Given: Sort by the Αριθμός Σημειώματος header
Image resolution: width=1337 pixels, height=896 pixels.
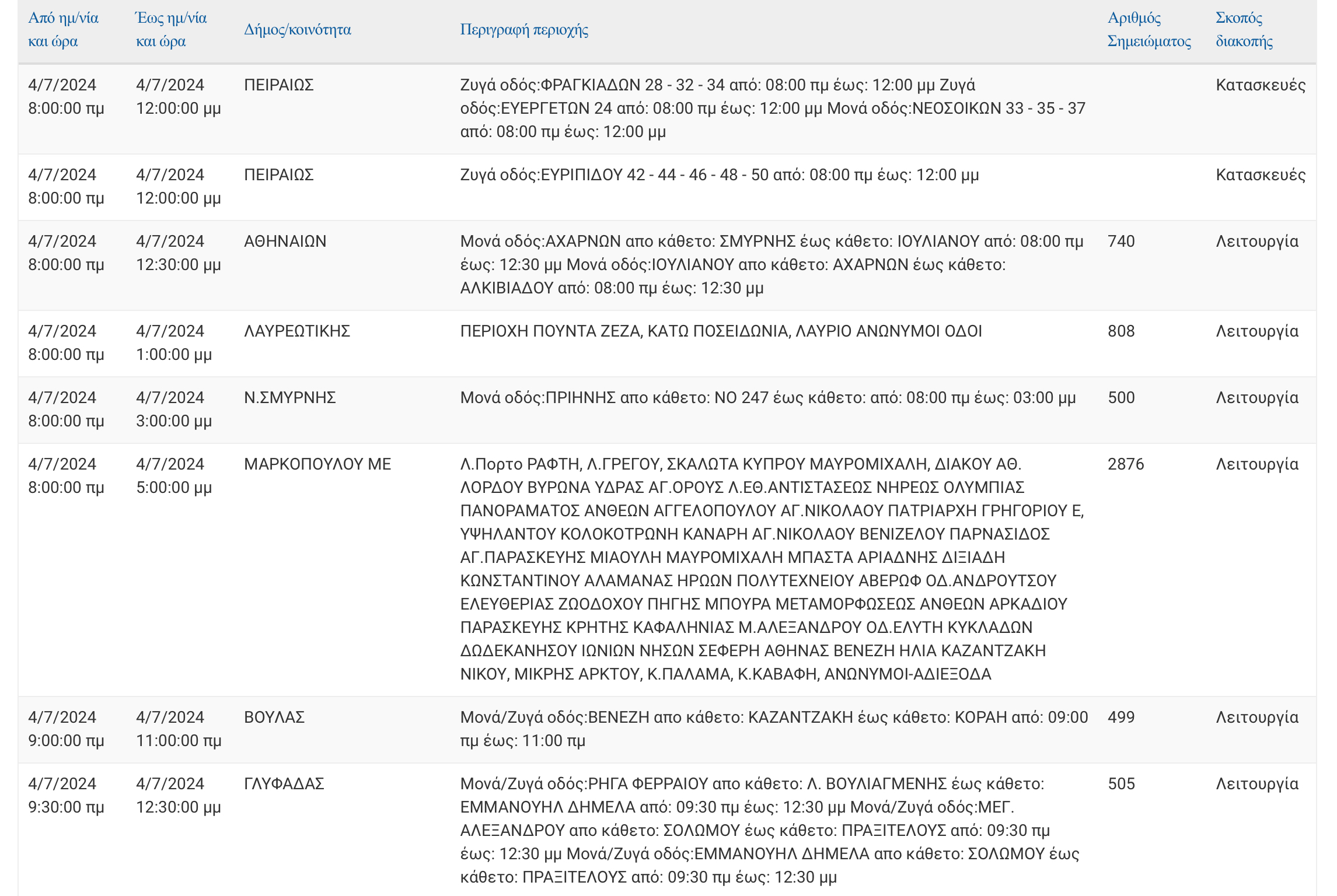Looking at the screenshot, I should (x=1149, y=30).
